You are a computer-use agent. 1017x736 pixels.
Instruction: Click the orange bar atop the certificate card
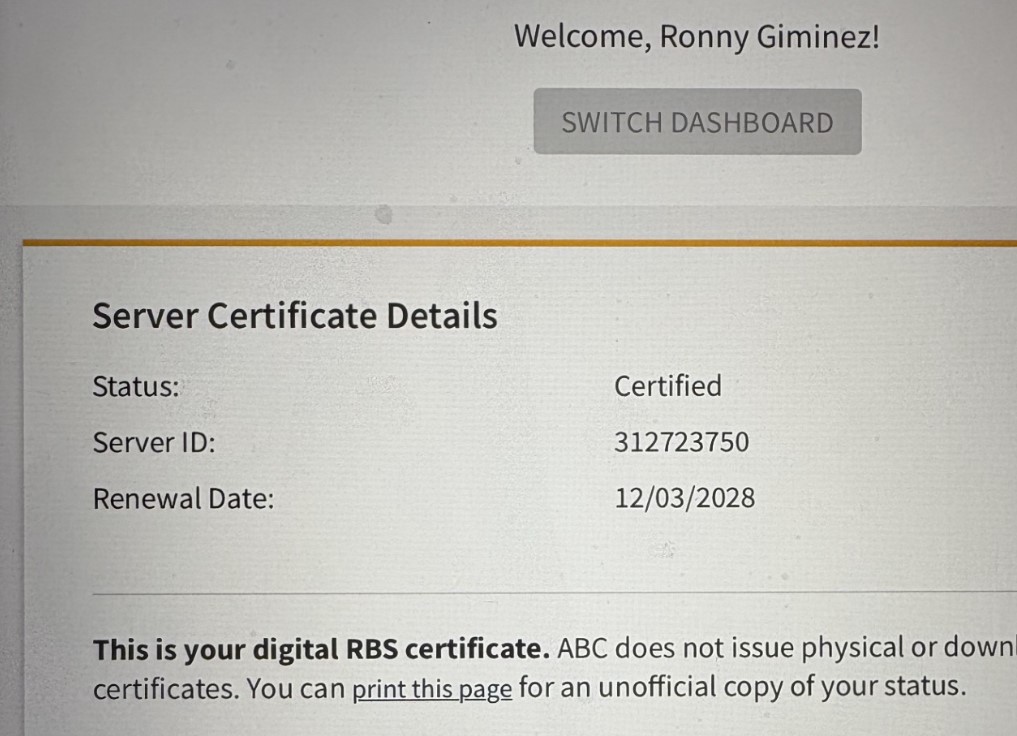pyautogui.click(x=518, y=242)
